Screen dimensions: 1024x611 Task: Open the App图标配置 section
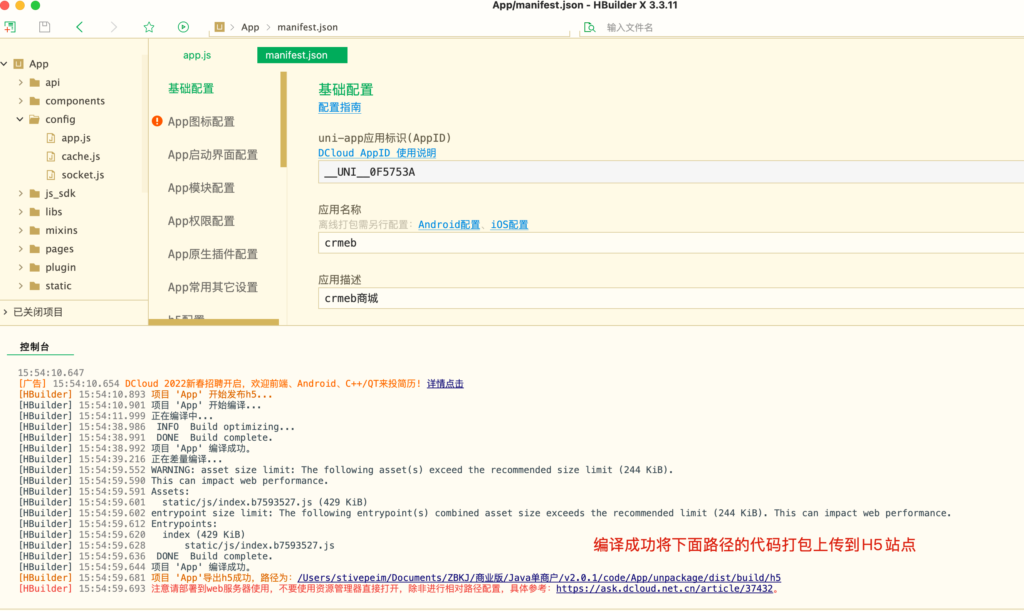(201, 121)
